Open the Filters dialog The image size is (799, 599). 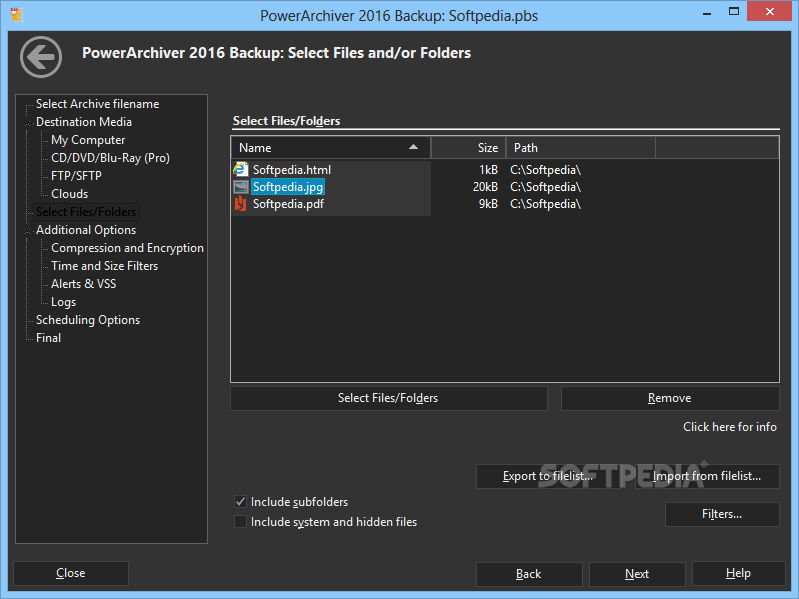[x=722, y=514]
